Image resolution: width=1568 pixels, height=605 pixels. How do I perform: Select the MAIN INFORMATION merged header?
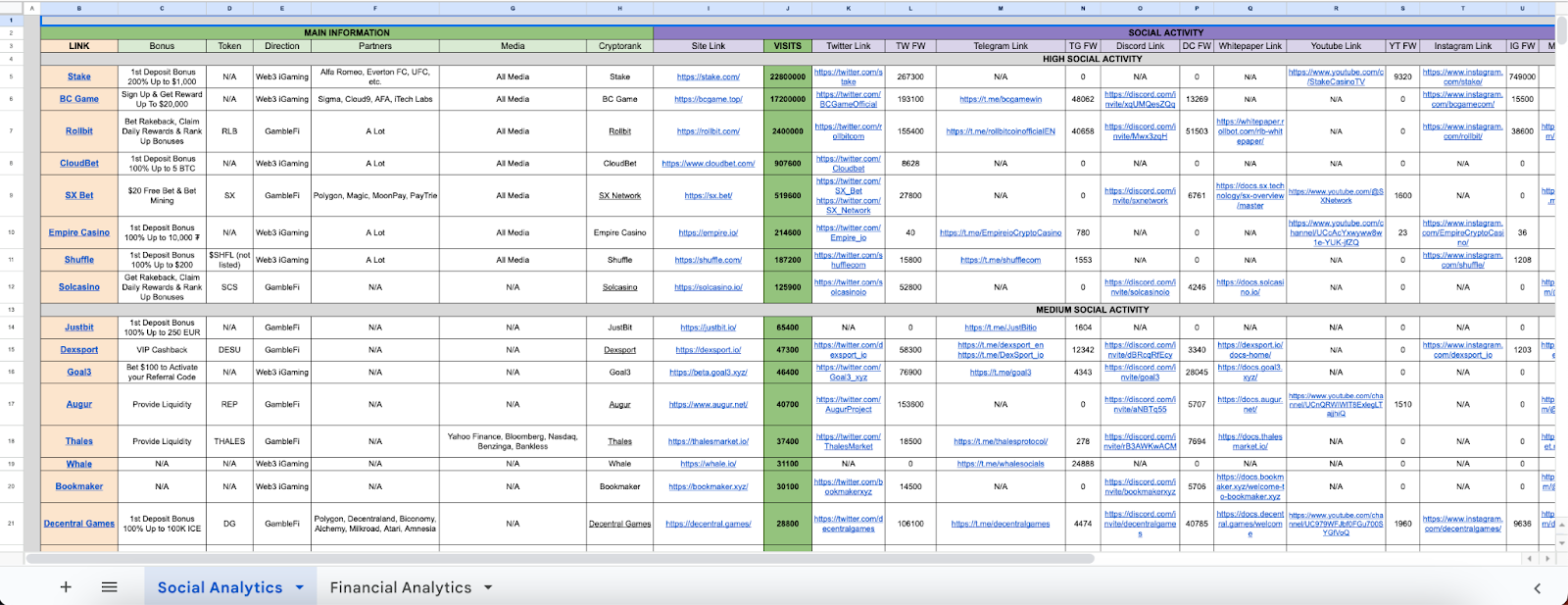pos(347,32)
